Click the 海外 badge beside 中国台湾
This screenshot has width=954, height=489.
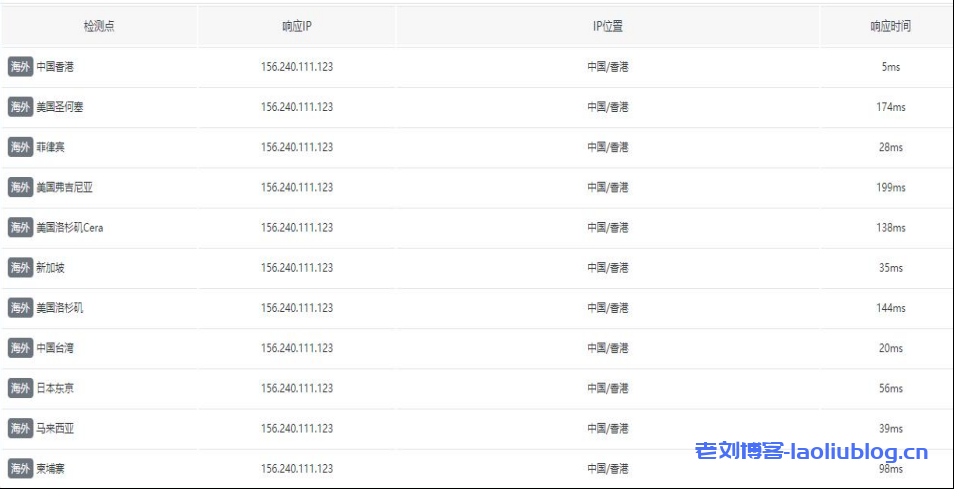tap(20, 348)
